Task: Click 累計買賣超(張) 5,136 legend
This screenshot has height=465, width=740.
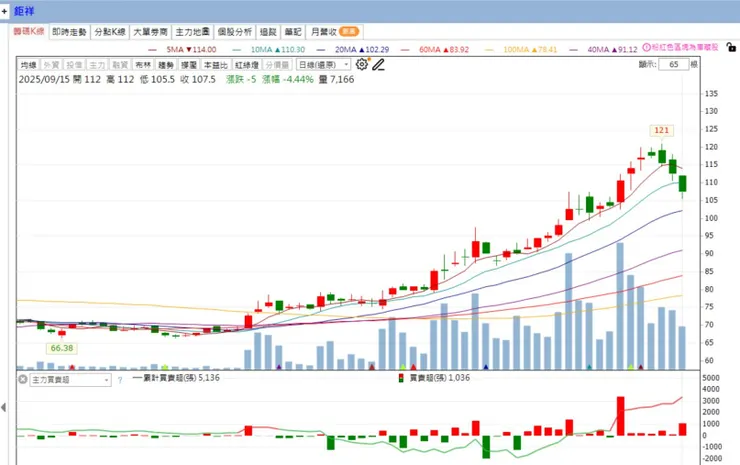Action: 176,378
